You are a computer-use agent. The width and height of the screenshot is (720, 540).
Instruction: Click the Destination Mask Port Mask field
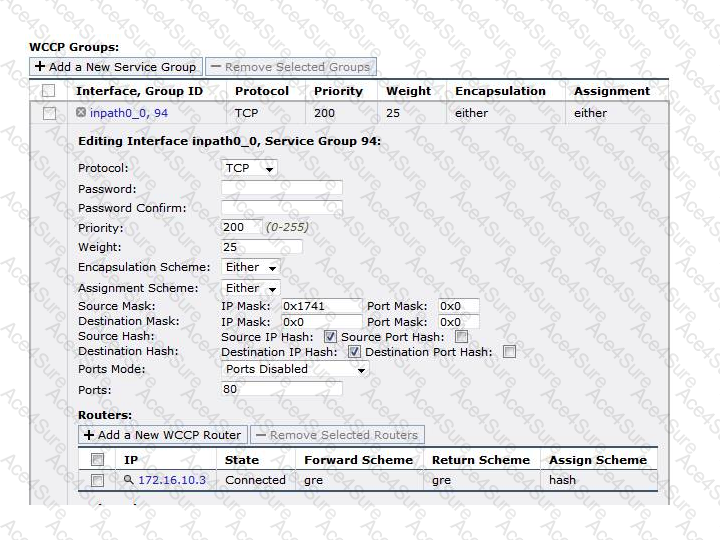click(x=459, y=322)
